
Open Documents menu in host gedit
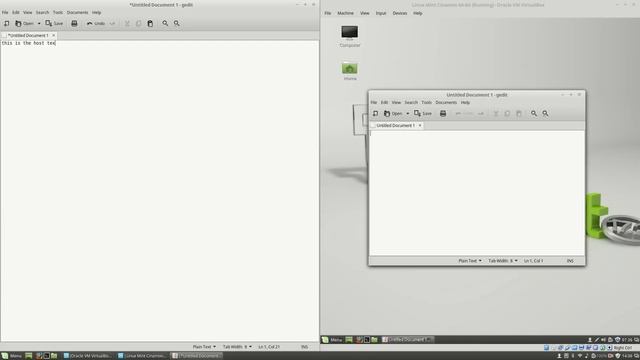[77, 12]
